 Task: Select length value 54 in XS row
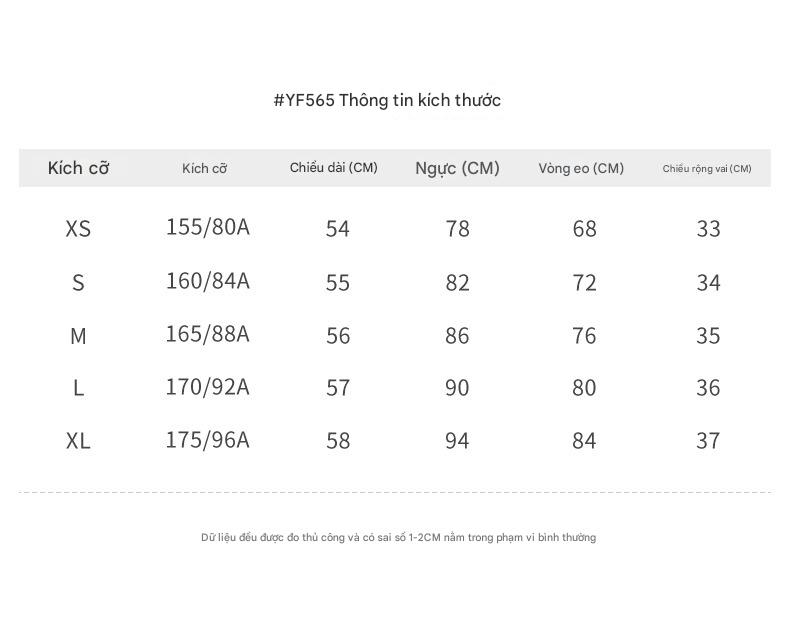coord(338,229)
